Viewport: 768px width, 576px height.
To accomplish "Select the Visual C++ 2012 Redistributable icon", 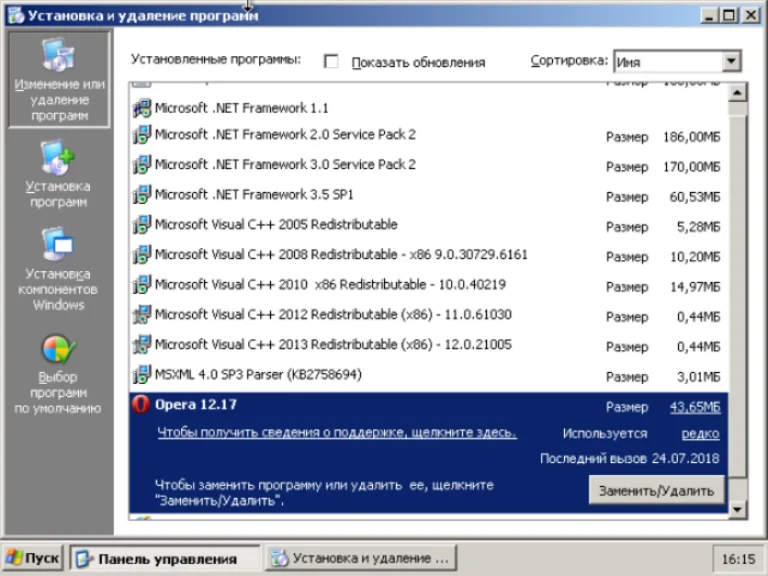I will pos(142,314).
